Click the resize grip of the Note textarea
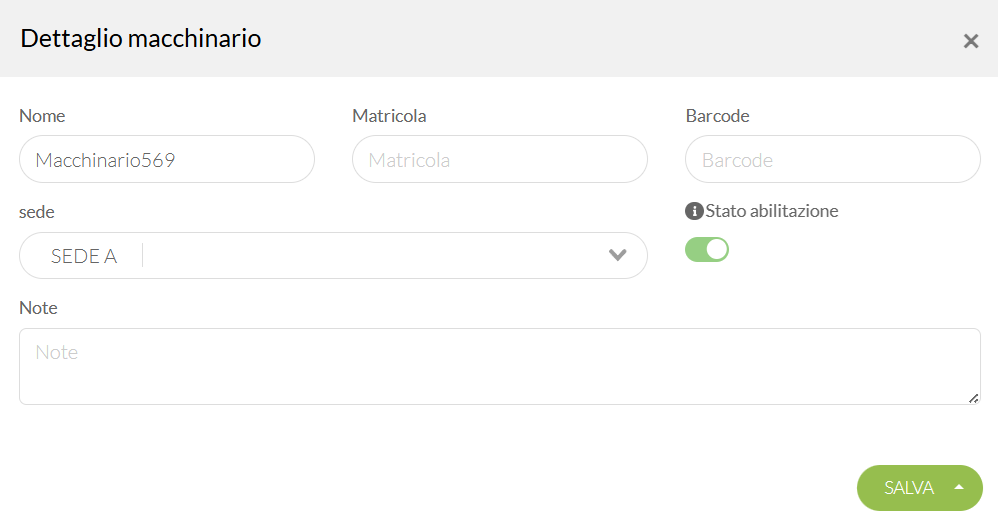The height and width of the screenshot is (527, 1000). click(x=973, y=399)
